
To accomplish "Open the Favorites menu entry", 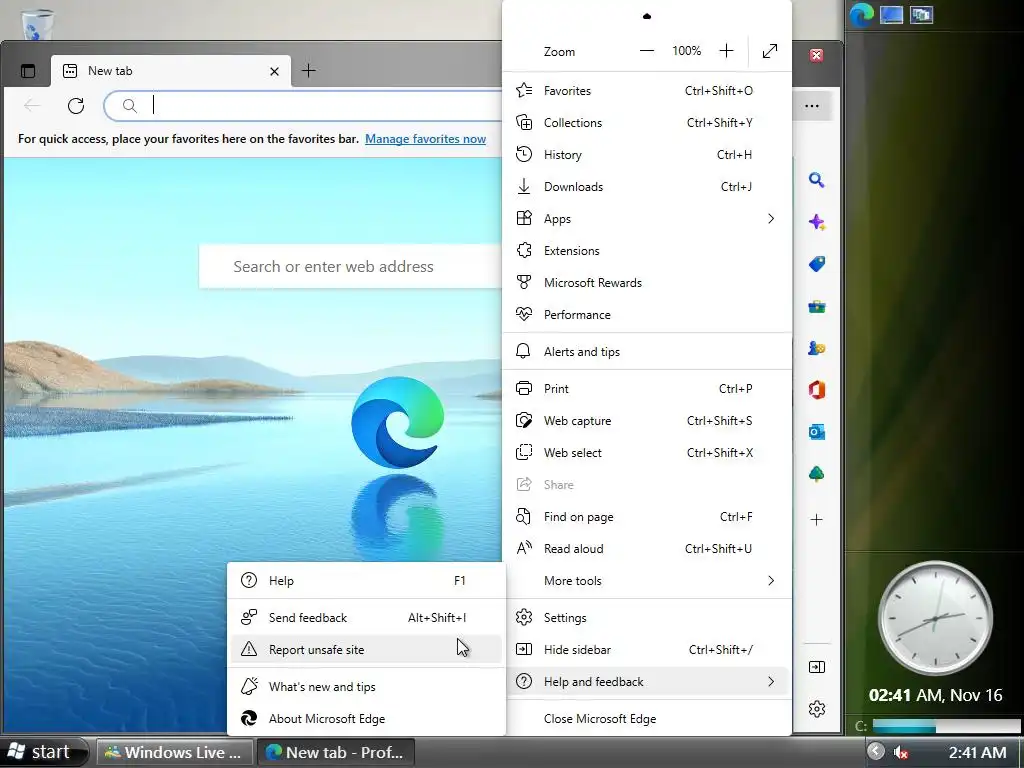I will (x=647, y=91).
